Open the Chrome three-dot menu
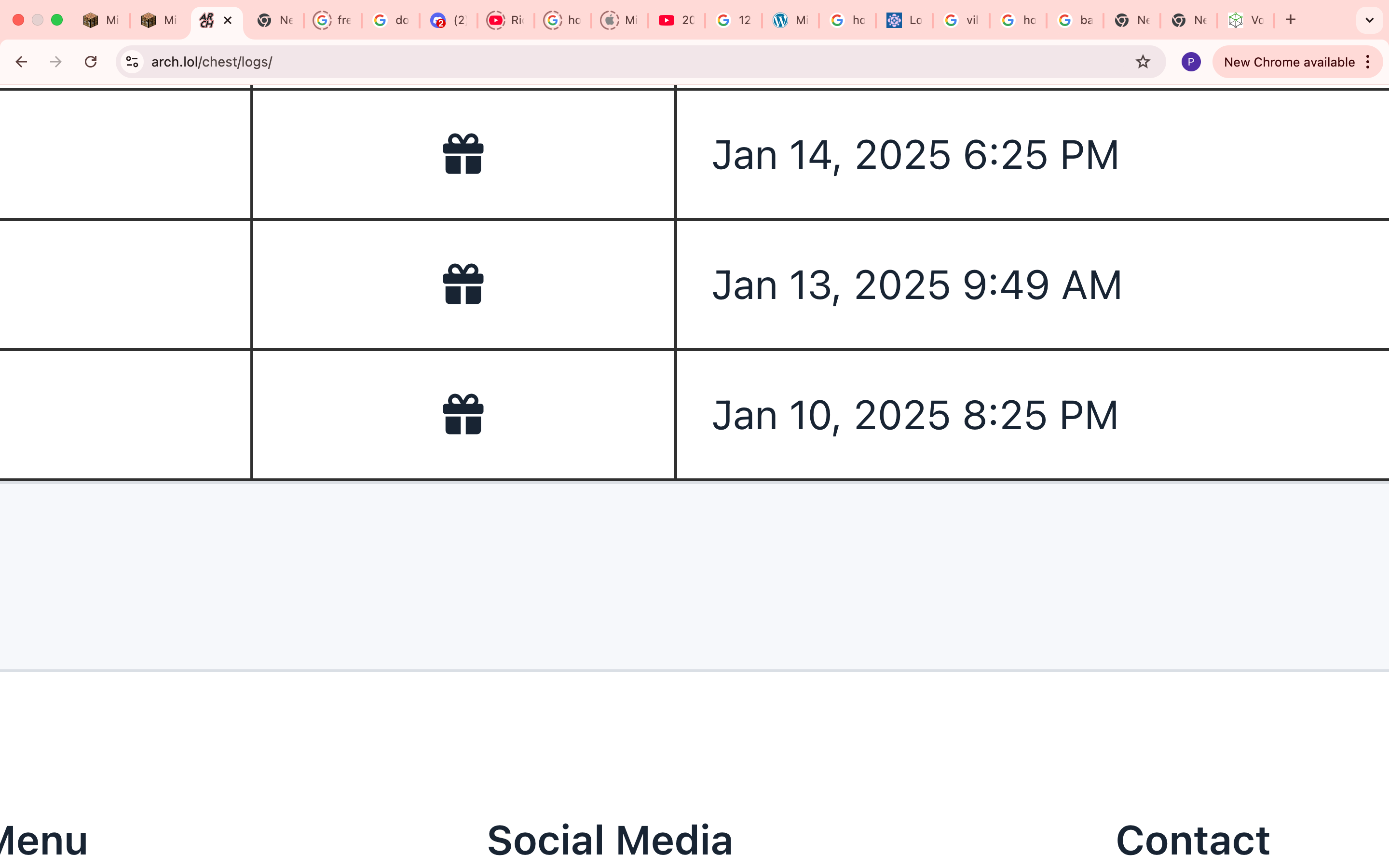This screenshot has height=868, width=1389. coord(1368,62)
